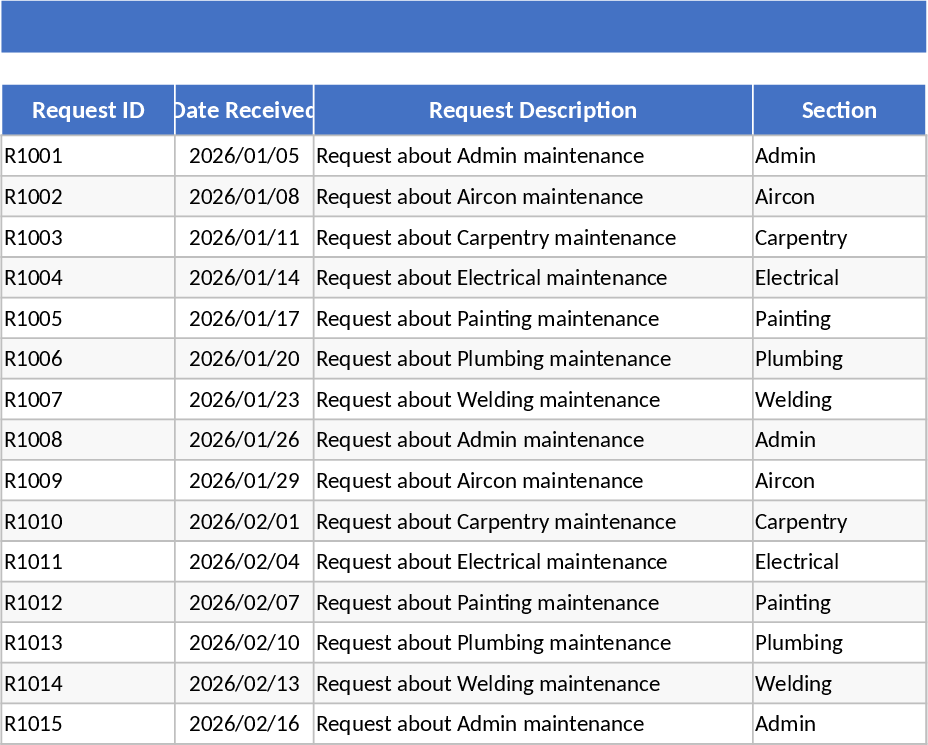Click the date 2026/01/20 cell
928x745 pixels.
244,359
